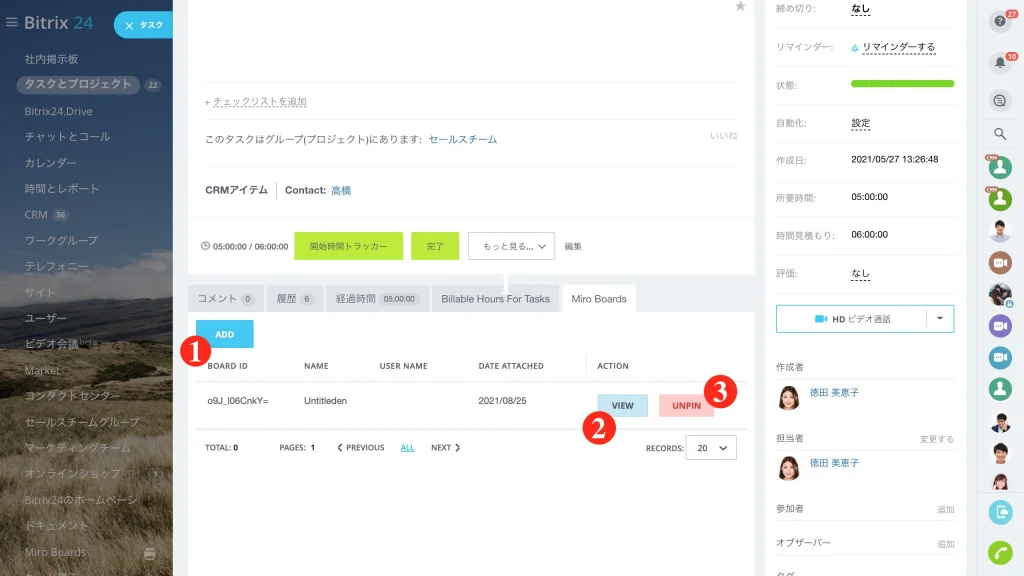The height and width of the screenshot is (576, 1024).
Task: Switch to the Billable Hours For Tasks tab
Action: (x=495, y=299)
